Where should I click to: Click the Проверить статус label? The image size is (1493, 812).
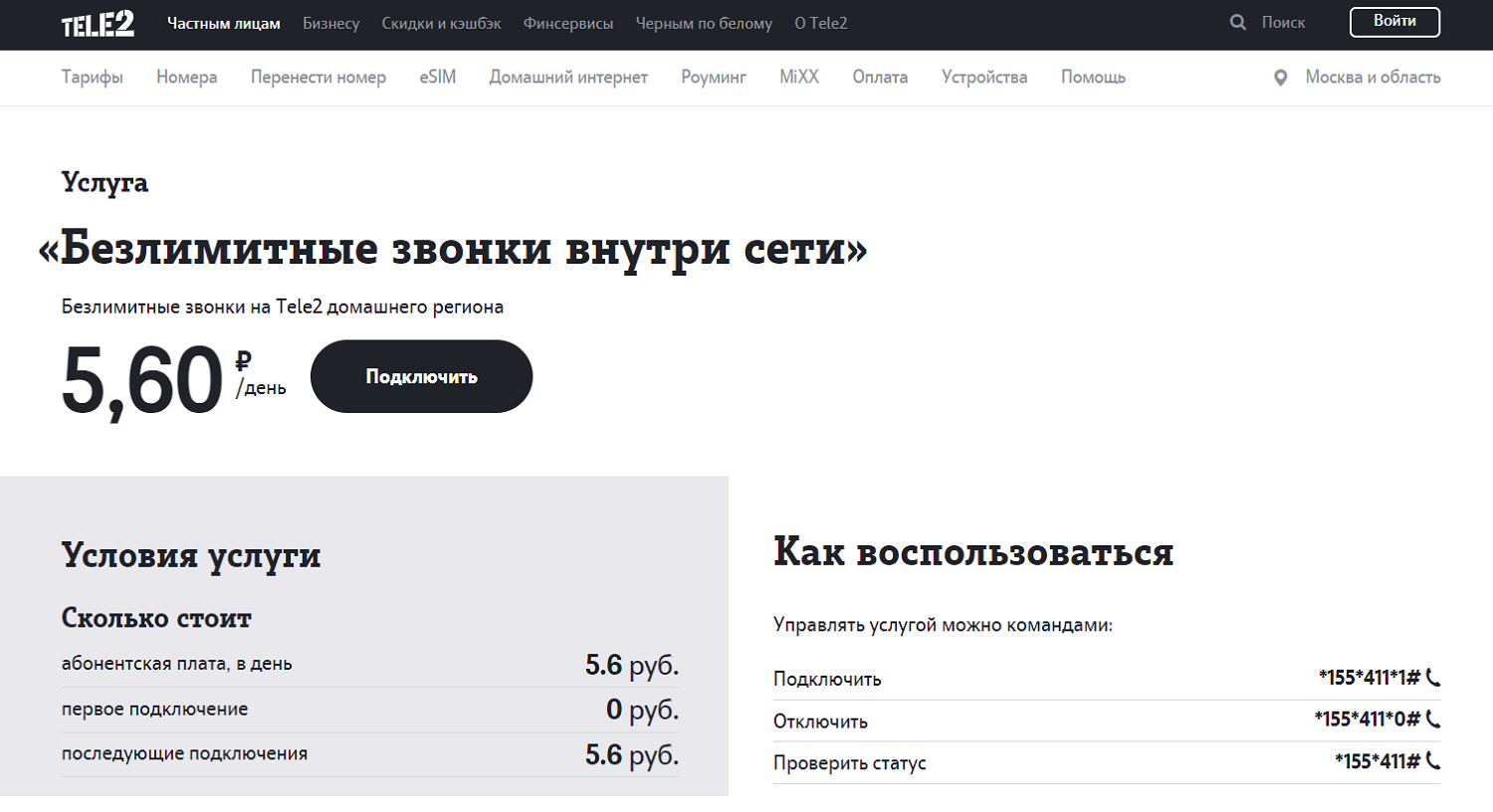pos(850,763)
